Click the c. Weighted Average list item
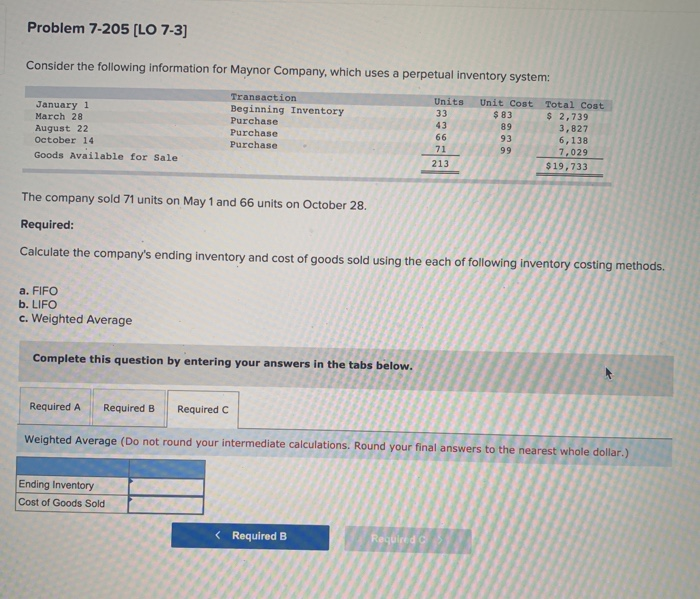The width and height of the screenshot is (700, 599). coord(75,320)
